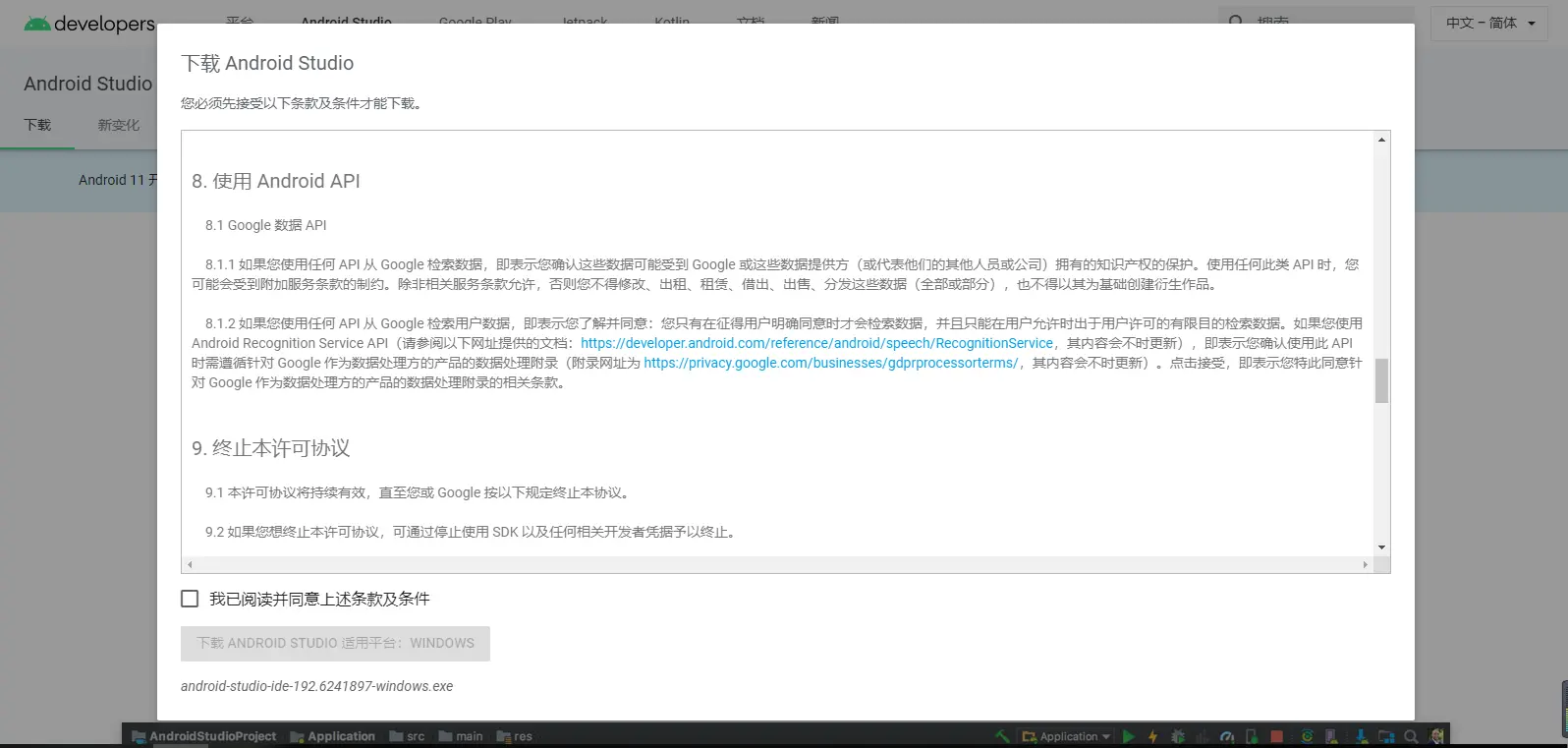This screenshot has width=1568, height=748.
Task: Click the Search Everywhere magnifier icon
Action: click(x=1411, y=736)
